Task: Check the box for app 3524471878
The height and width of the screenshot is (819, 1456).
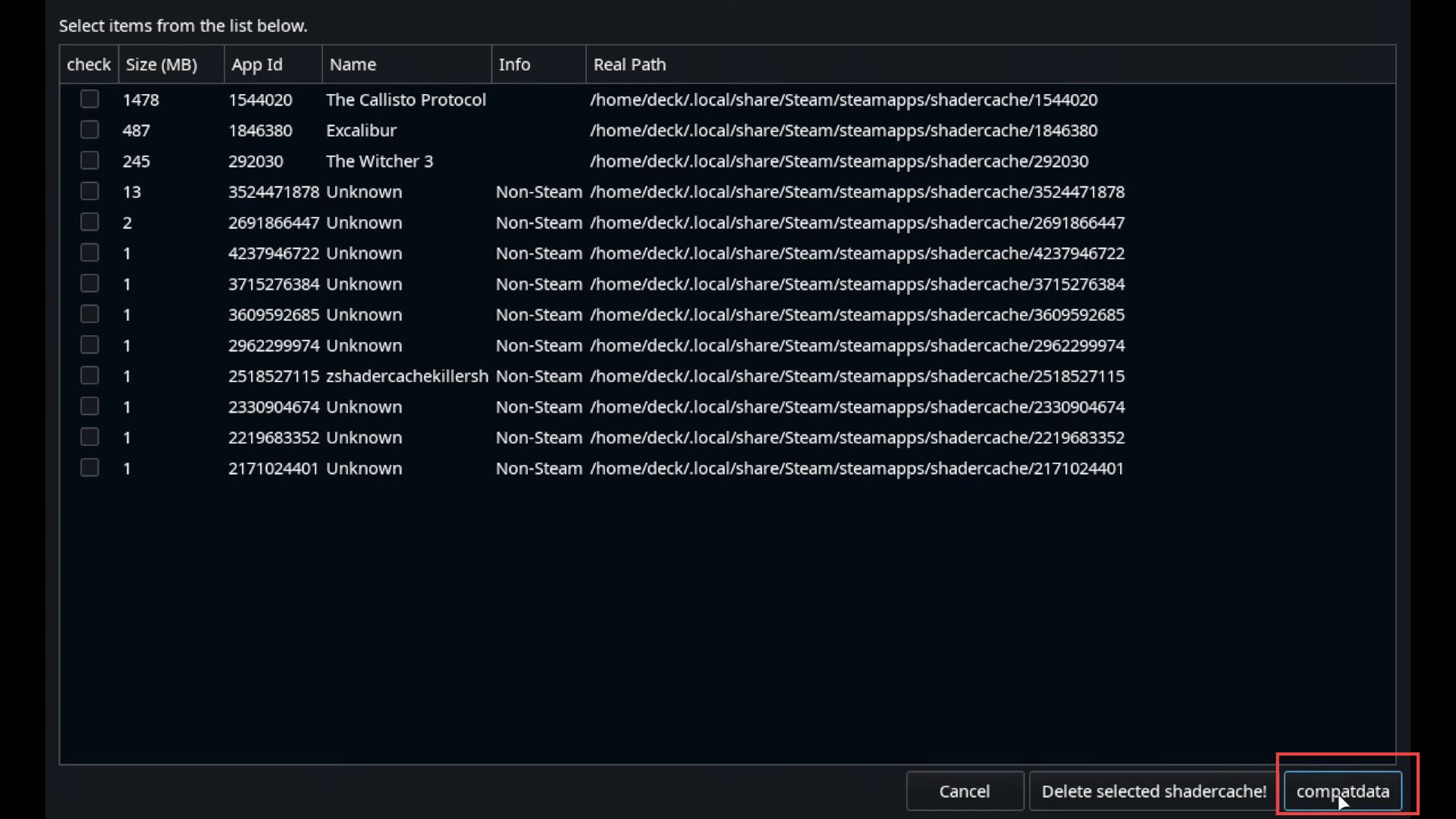Action: pyautogui.click(x=89, y=191)
